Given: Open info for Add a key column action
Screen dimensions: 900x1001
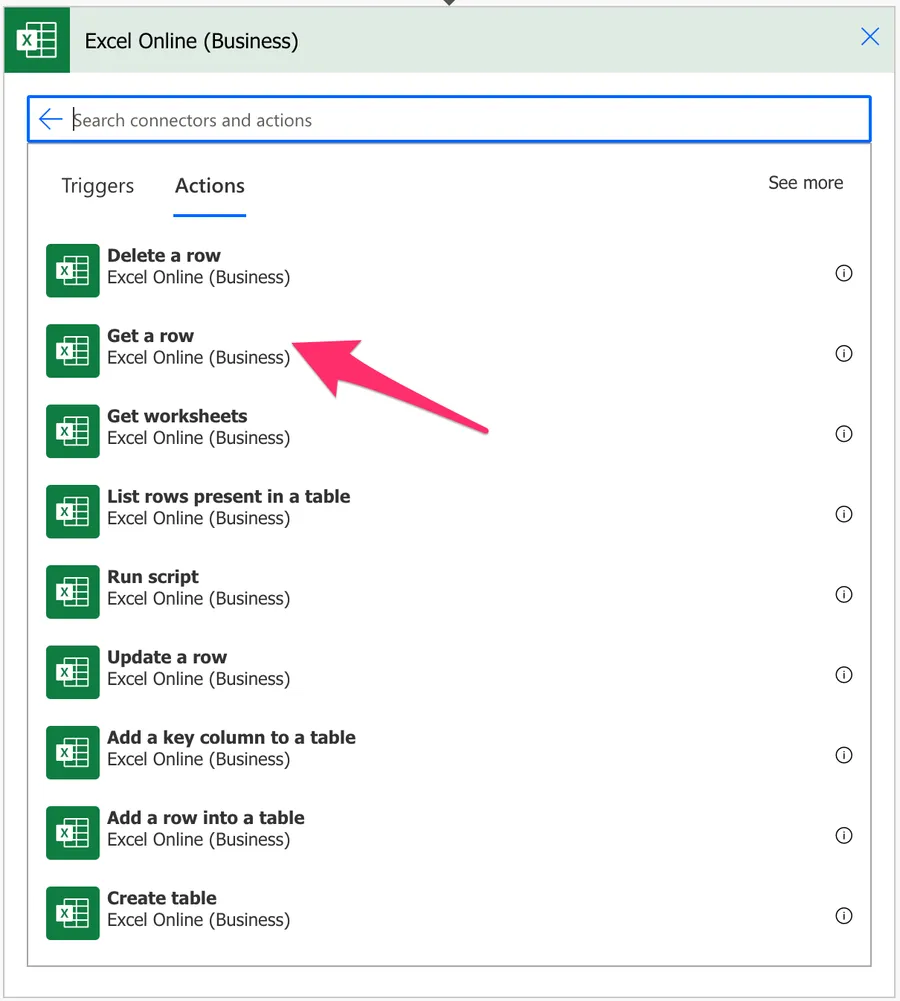Looking at the screenshot, I should click(844, 755).
